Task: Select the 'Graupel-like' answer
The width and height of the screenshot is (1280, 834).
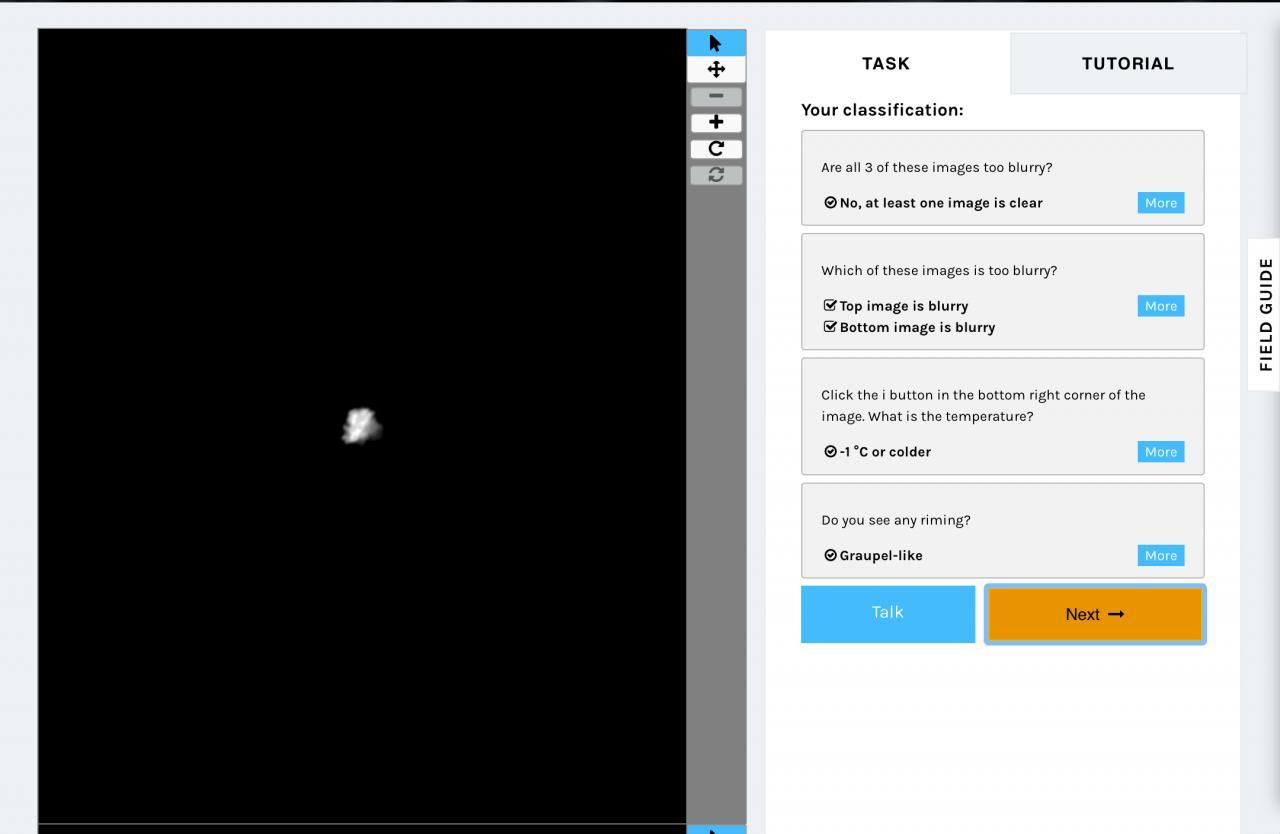Action: [873, 556]
